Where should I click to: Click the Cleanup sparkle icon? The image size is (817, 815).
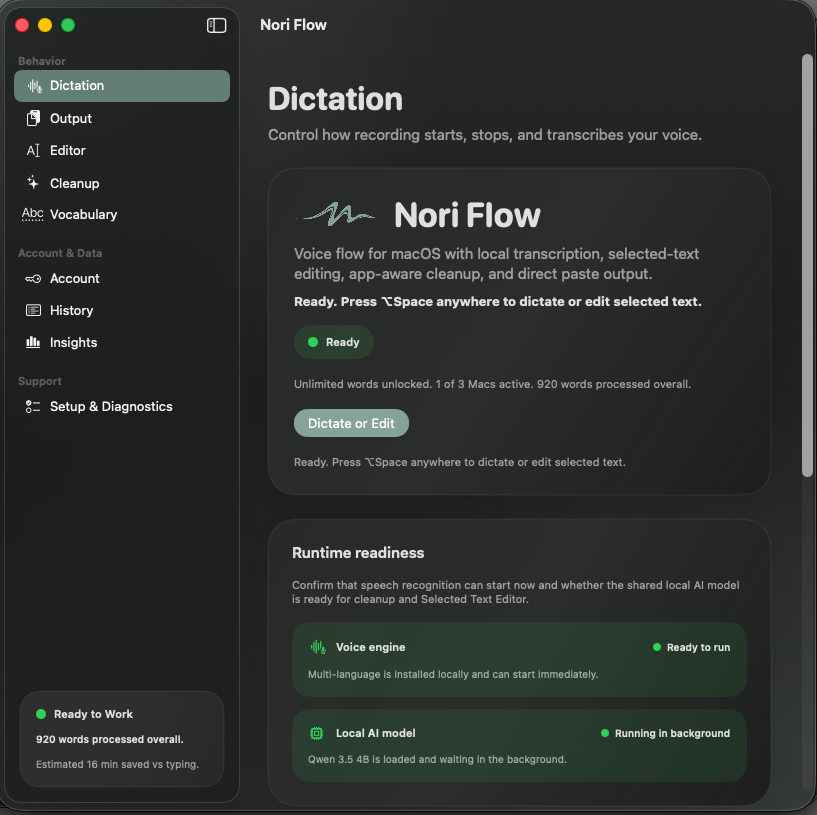coord(33,182)
